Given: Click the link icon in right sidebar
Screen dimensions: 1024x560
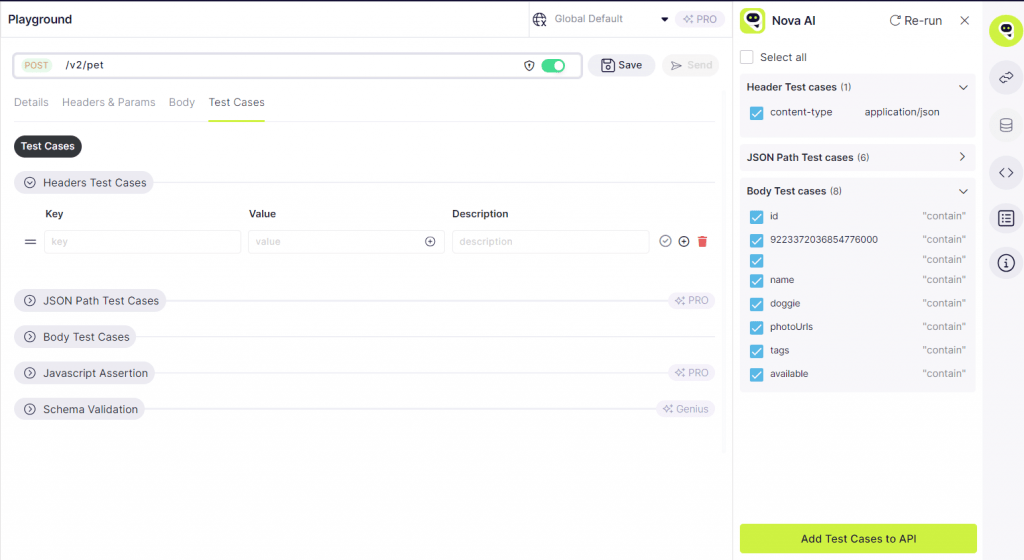Looking at the screenshot, I should tap(1005, 78).
